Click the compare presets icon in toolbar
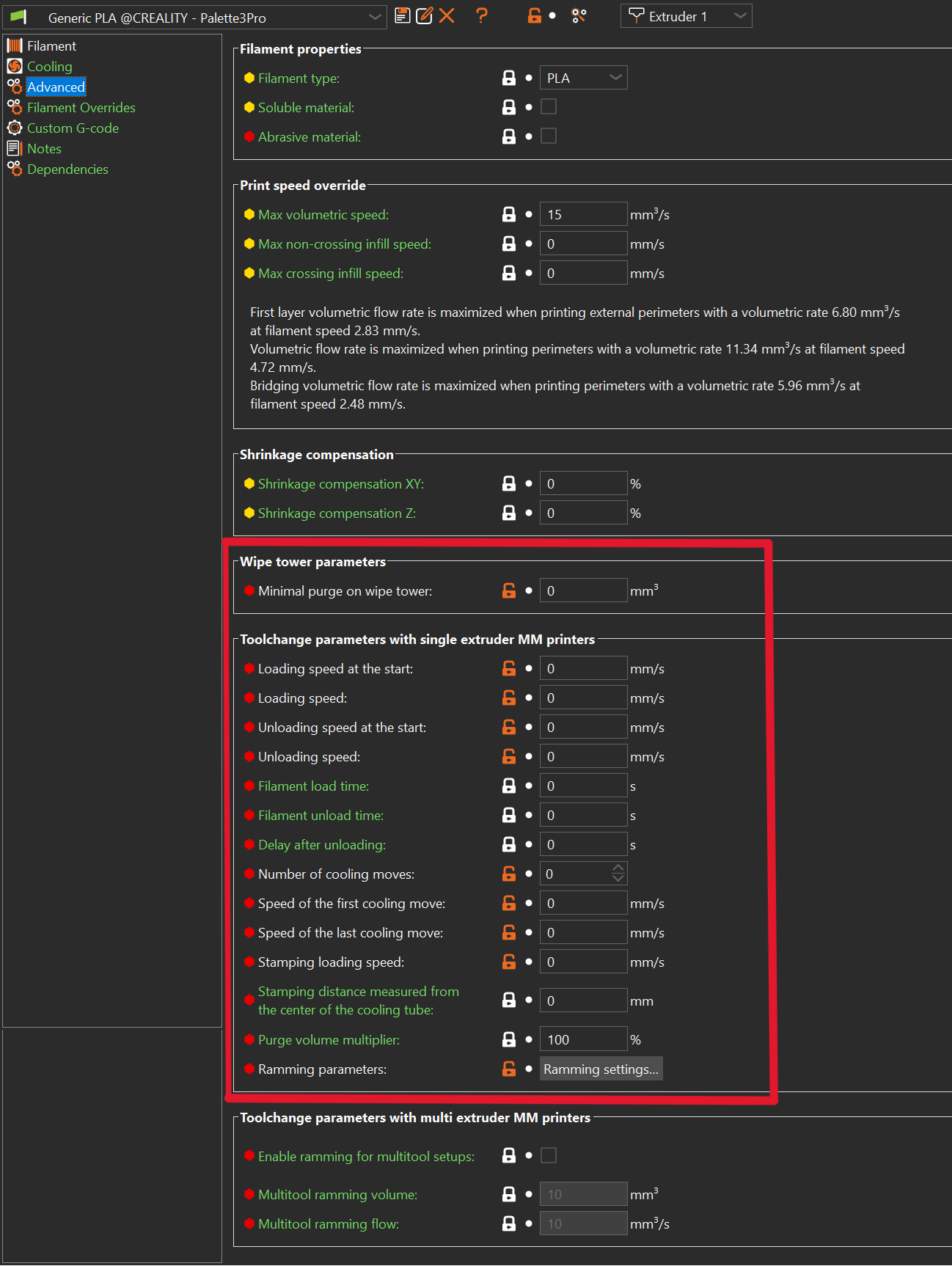This screenshot has height=1266, width=952. 579,15
